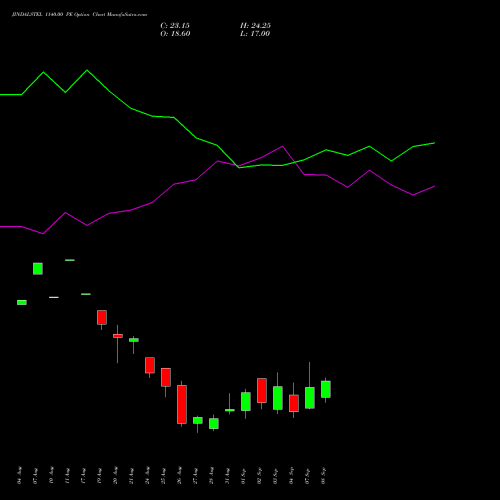Viewport: 500px width, 500px height.
Task: Click the red candle for 25 Aug
Action: [x=166, y=377]
